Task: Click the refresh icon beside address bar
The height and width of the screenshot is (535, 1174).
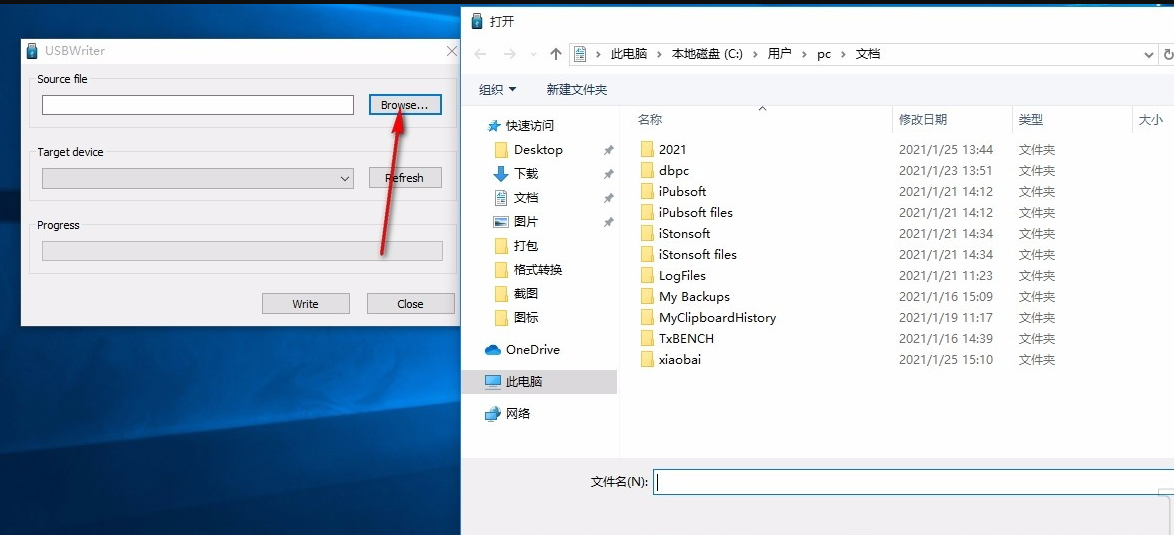Action: pyautogui.click(x=1167, y=55)
